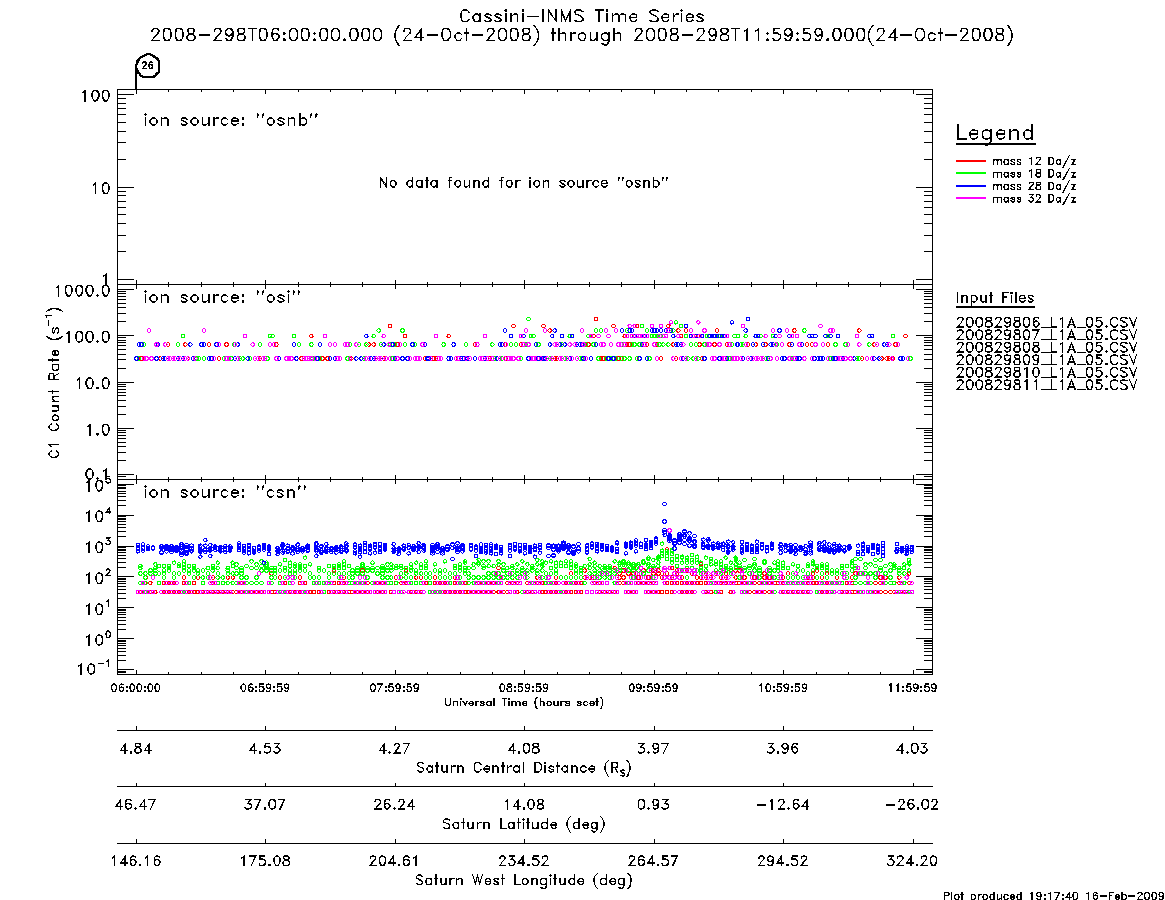Click the 06:00:00 time axis tick label
The width and height of the screenshot is (1165, 900).
pos(135,687)
